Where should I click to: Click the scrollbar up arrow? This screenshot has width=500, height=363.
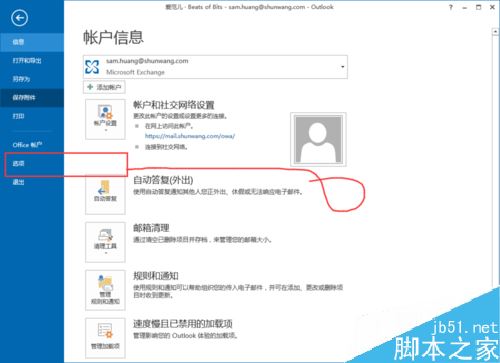[x=495, y=31]
